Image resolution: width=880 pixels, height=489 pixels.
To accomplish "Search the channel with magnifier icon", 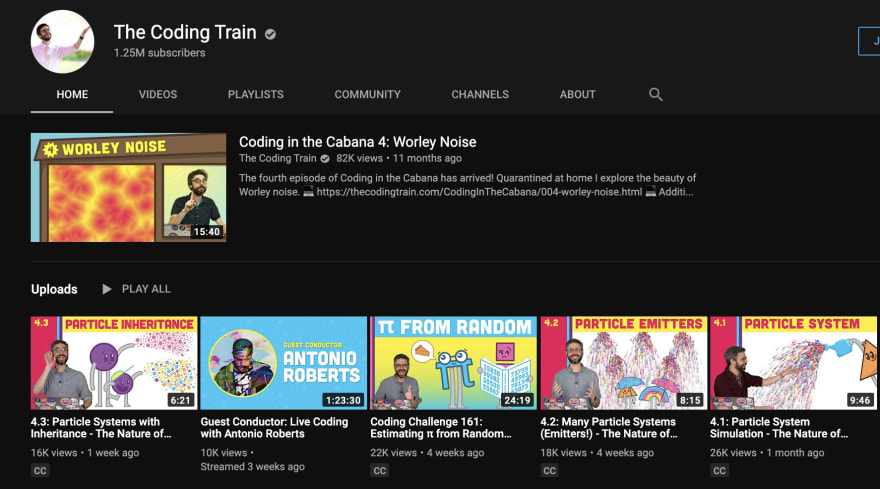I will (x=656, y=94).
